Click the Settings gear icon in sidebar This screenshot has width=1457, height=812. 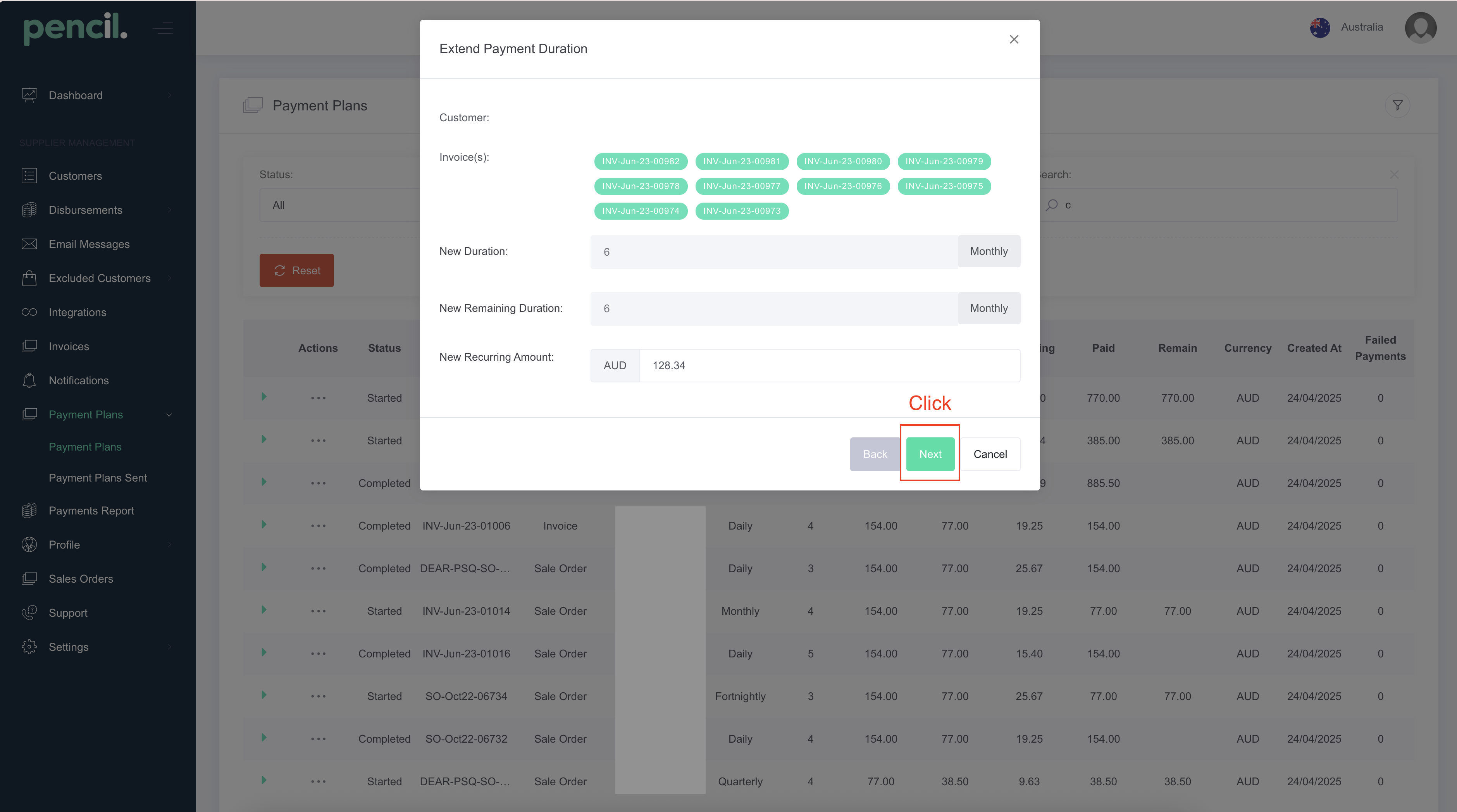tap(29, 646)
